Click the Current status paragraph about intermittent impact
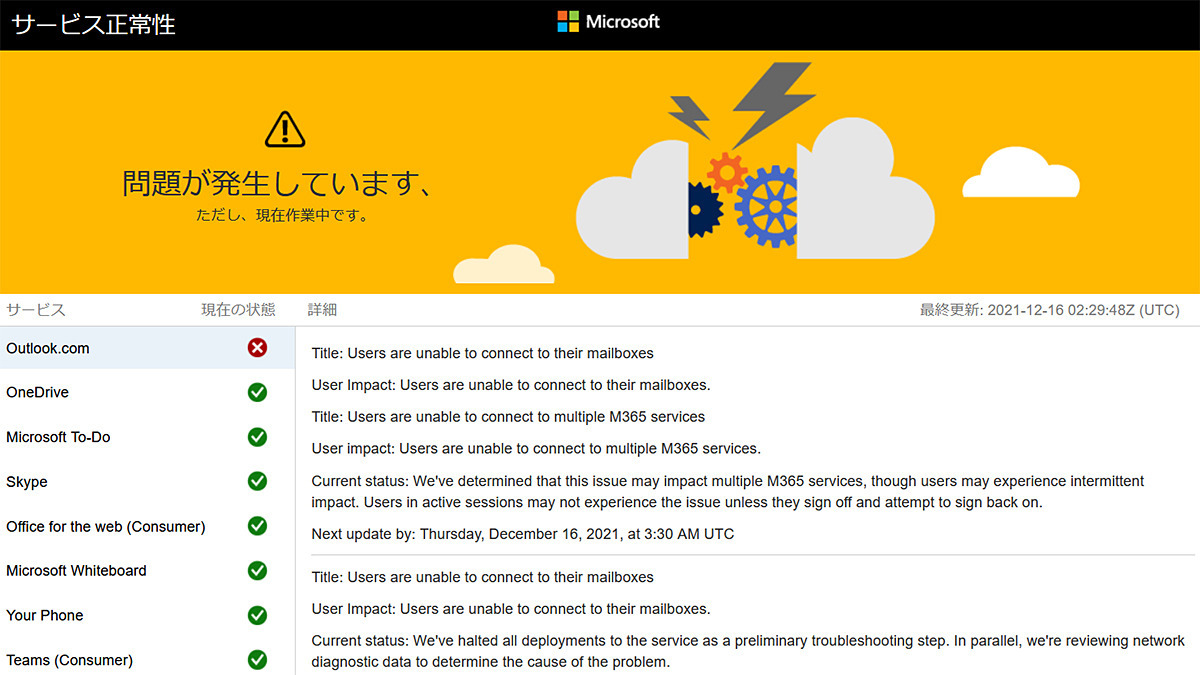 tap(728, 492)
